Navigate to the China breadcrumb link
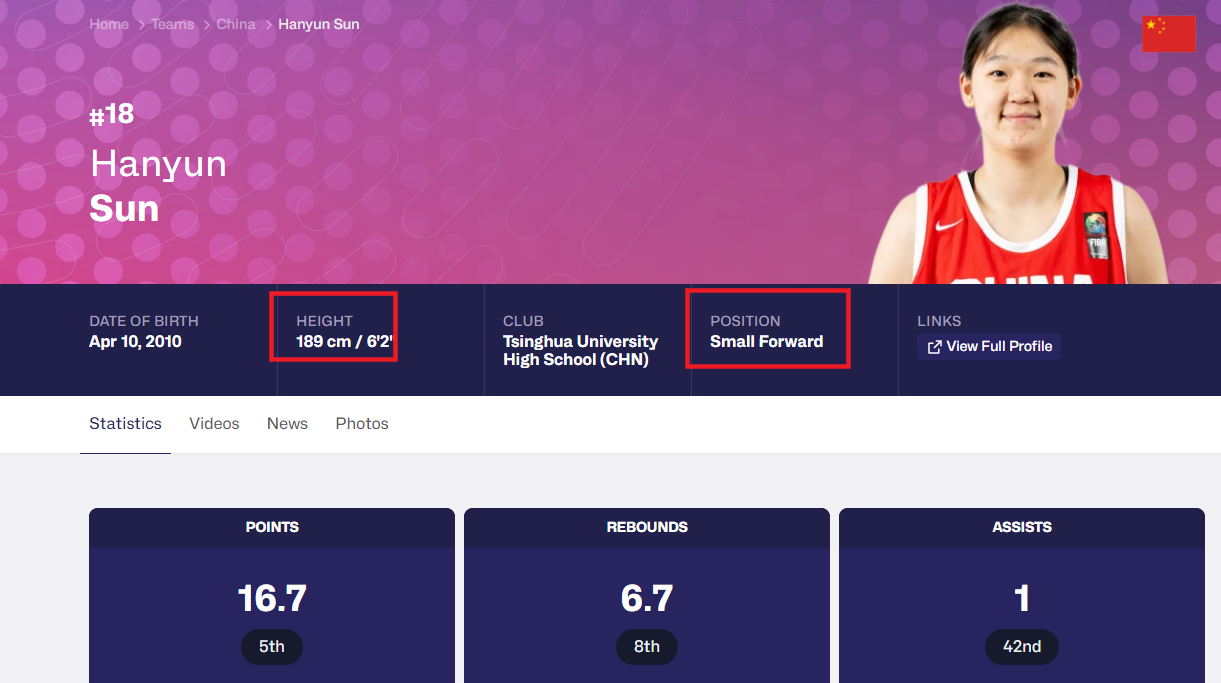The width and height of the screenshot is (1221, 683). (236, 24)
